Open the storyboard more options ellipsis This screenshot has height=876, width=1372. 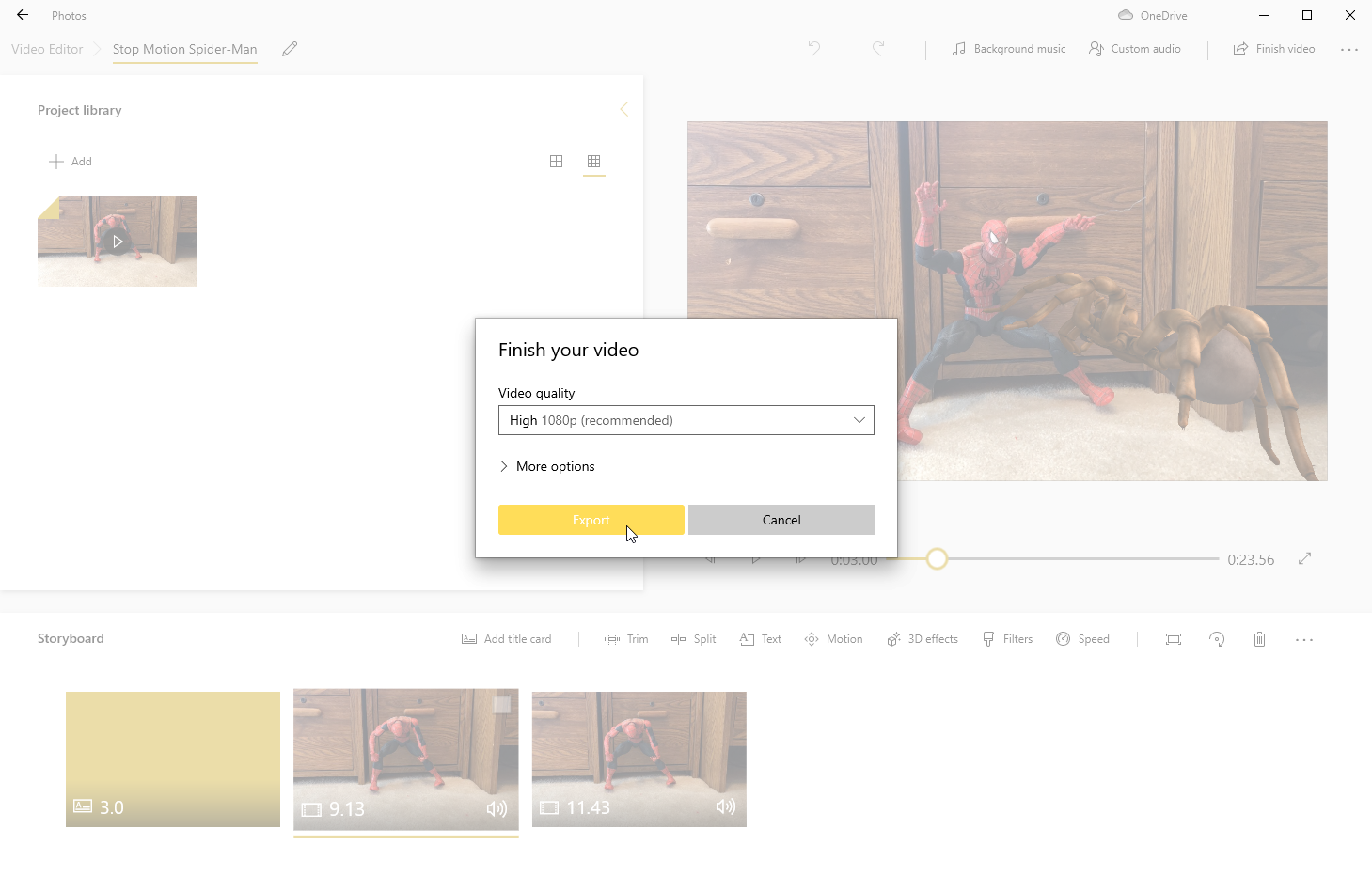1304,639
